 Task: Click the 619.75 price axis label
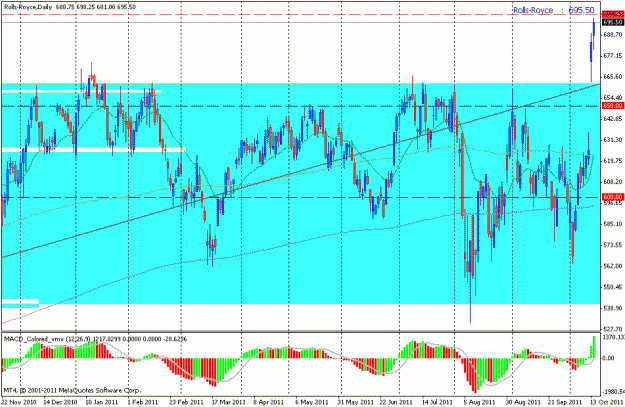pos(613,161)
